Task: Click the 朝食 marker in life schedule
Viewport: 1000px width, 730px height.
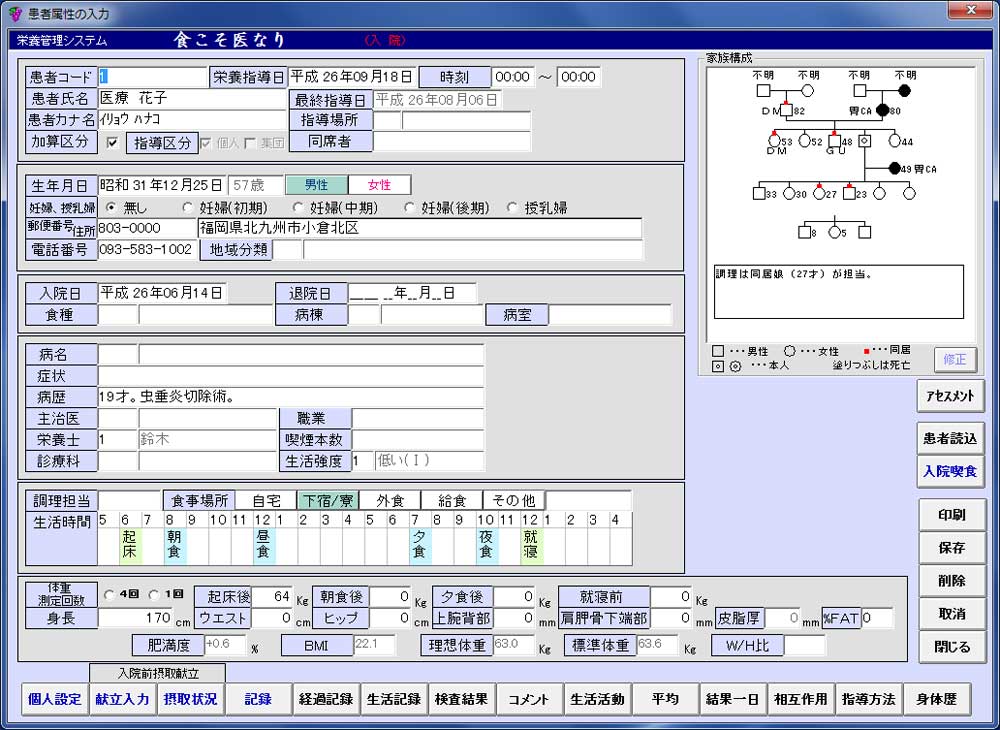Action: (175, 544)
